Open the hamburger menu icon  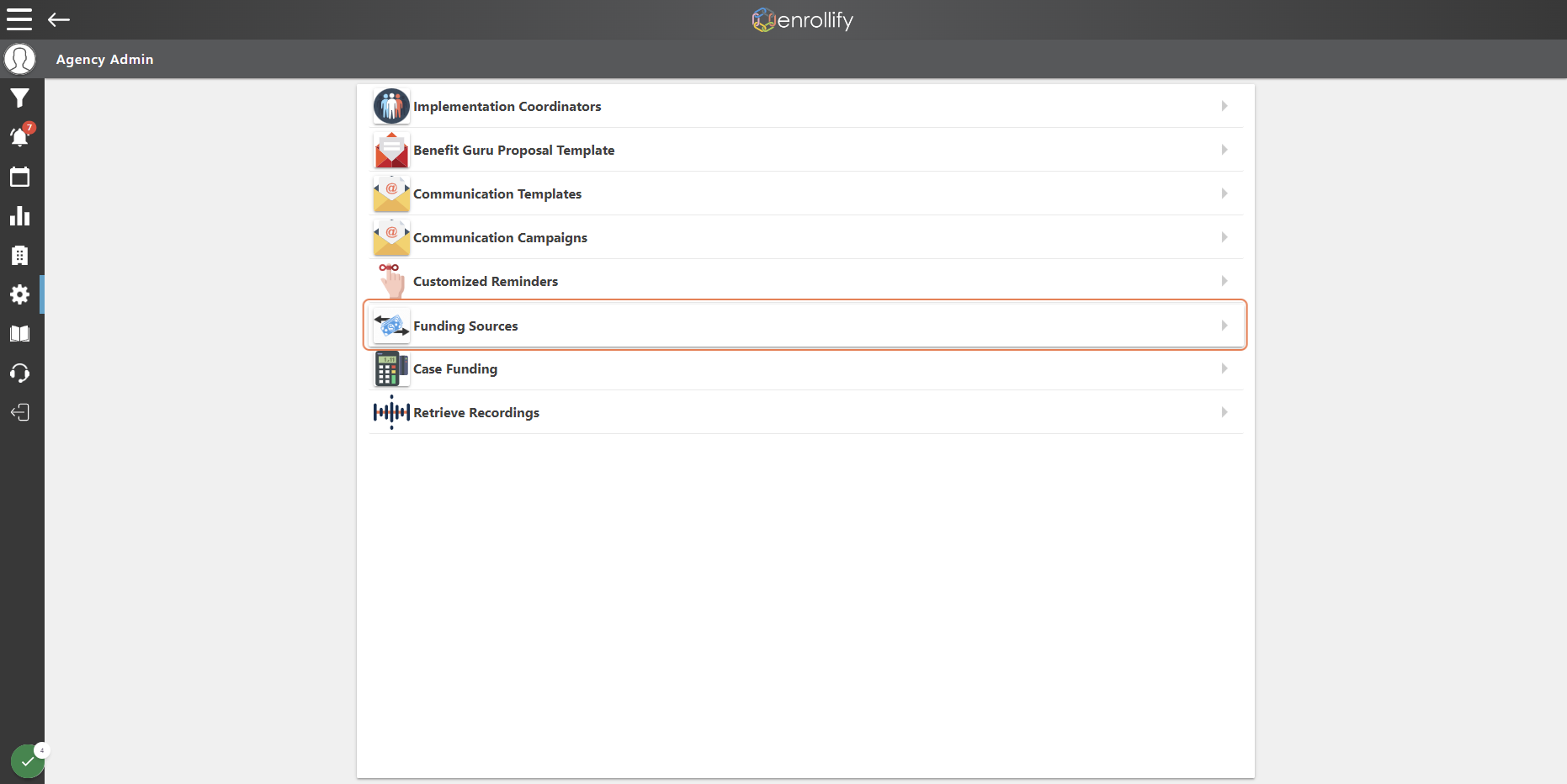click(x=19, y=19)
